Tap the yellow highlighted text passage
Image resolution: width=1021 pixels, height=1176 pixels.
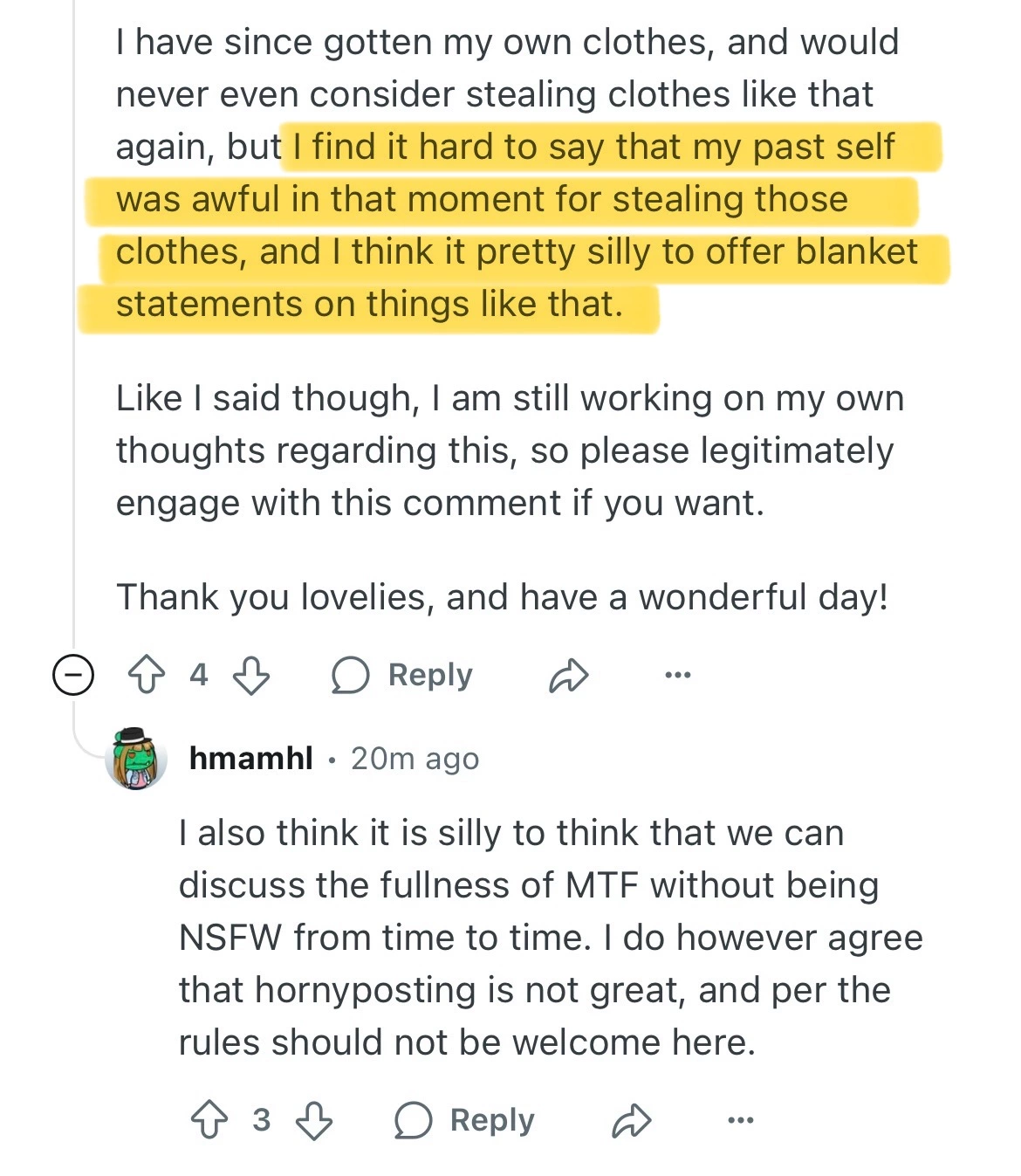point(515,225)
